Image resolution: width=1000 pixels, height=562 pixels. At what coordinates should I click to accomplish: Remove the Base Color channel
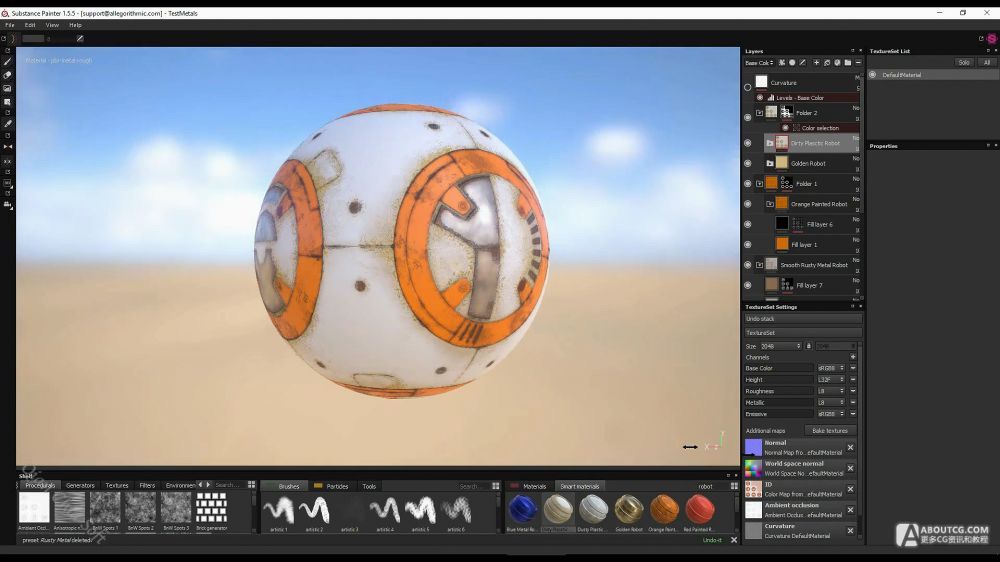point(853,368)
